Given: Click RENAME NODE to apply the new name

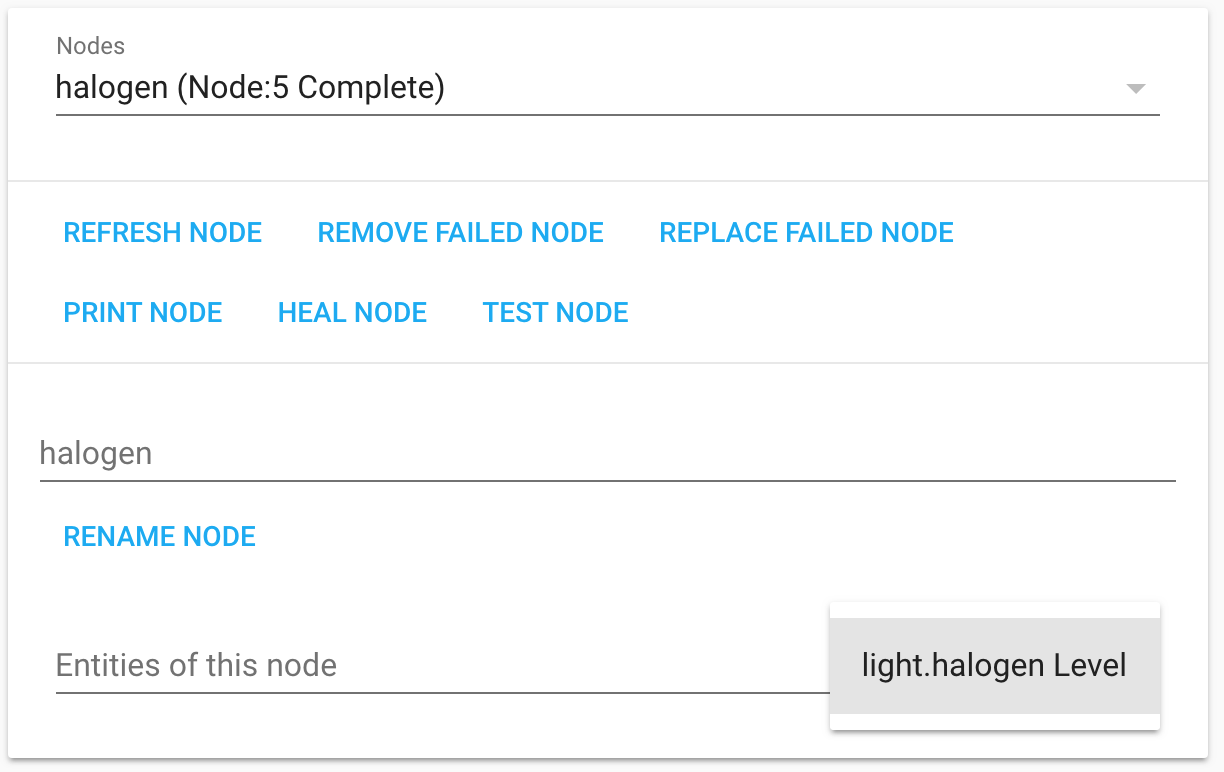Looking at the screenshot, I should point(159,536).
